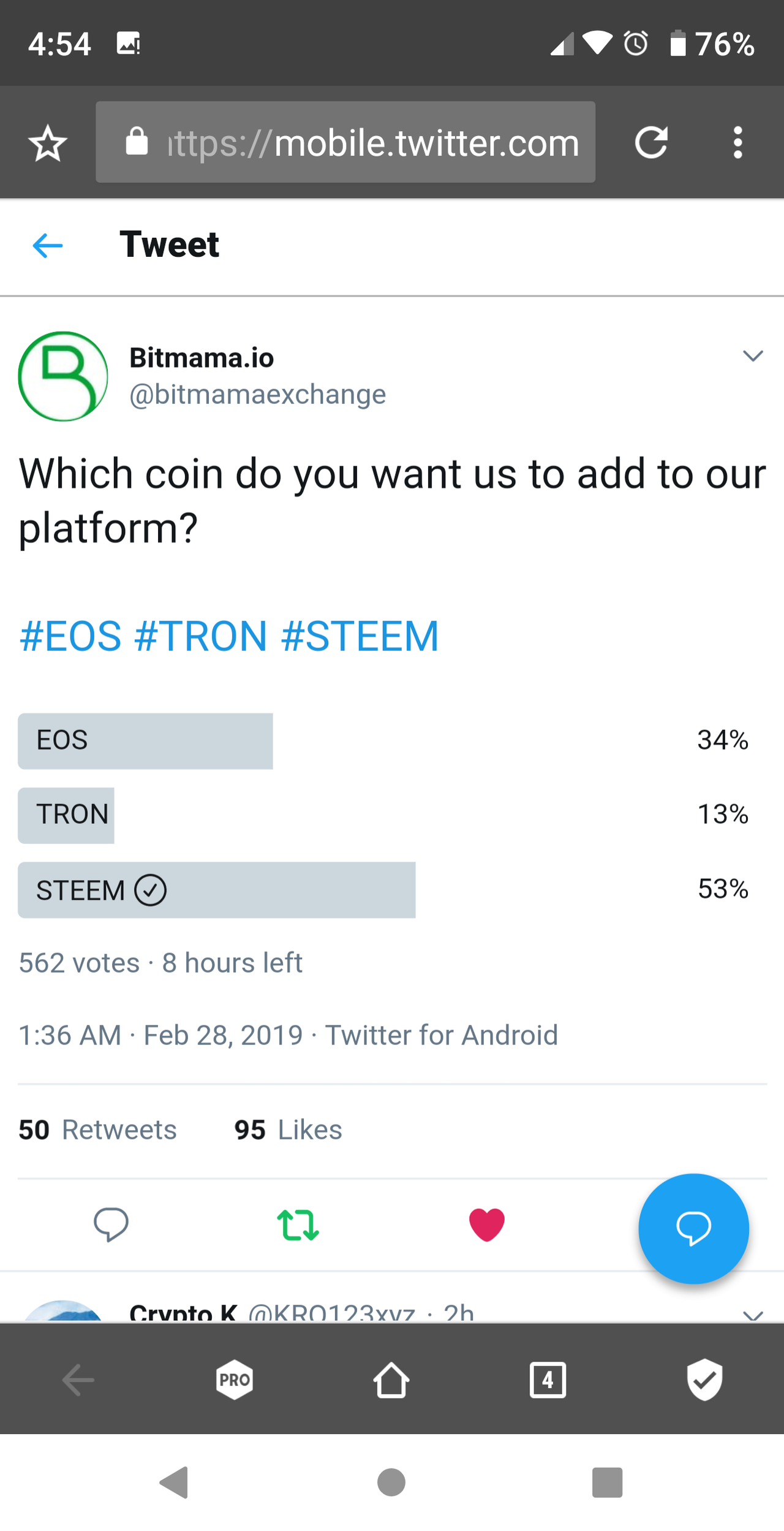
Task: Compose reply with blue floating button
Action: 693,1228
